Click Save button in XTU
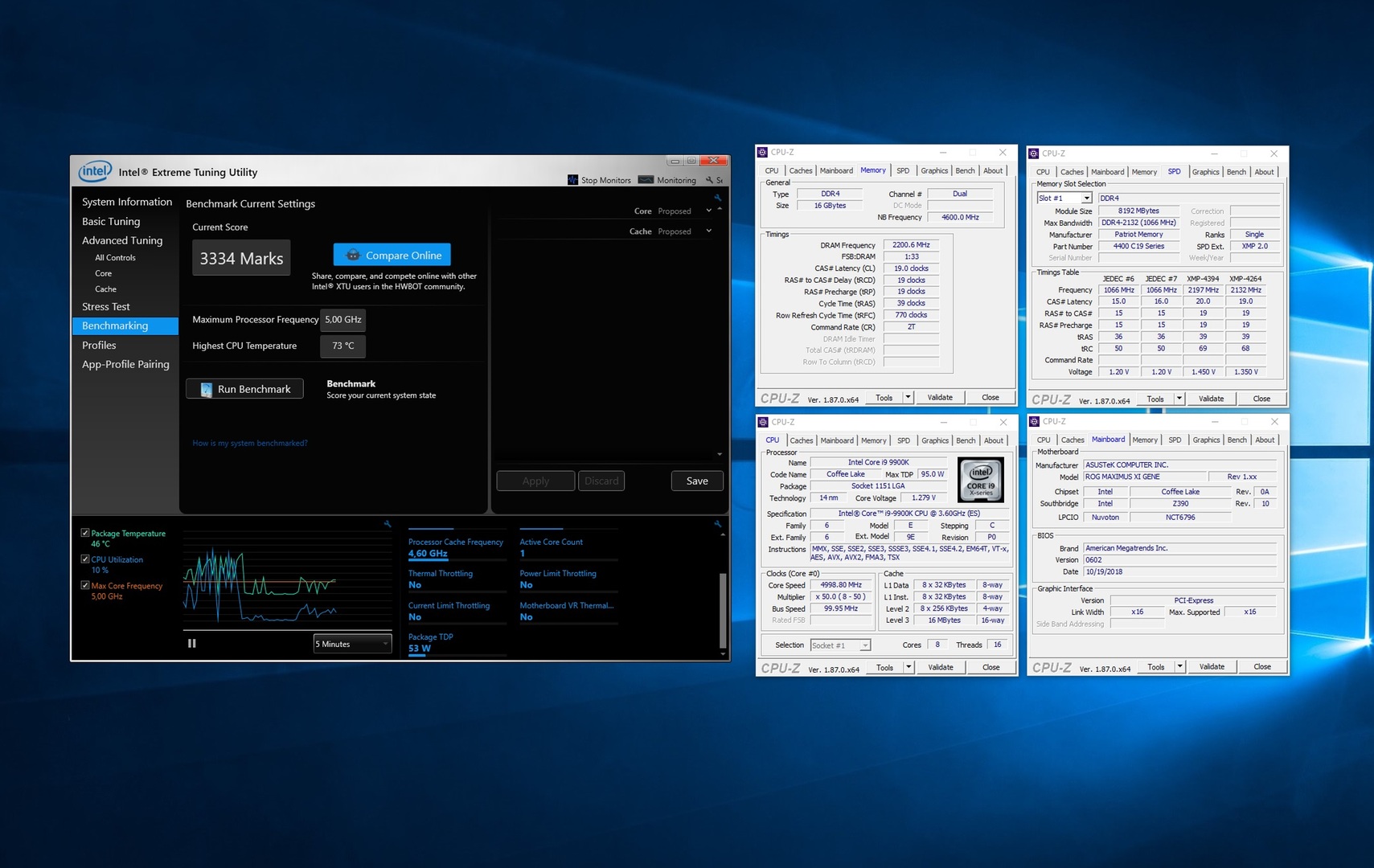Screen dimensions: 1374x868 (x=697, y=481)
